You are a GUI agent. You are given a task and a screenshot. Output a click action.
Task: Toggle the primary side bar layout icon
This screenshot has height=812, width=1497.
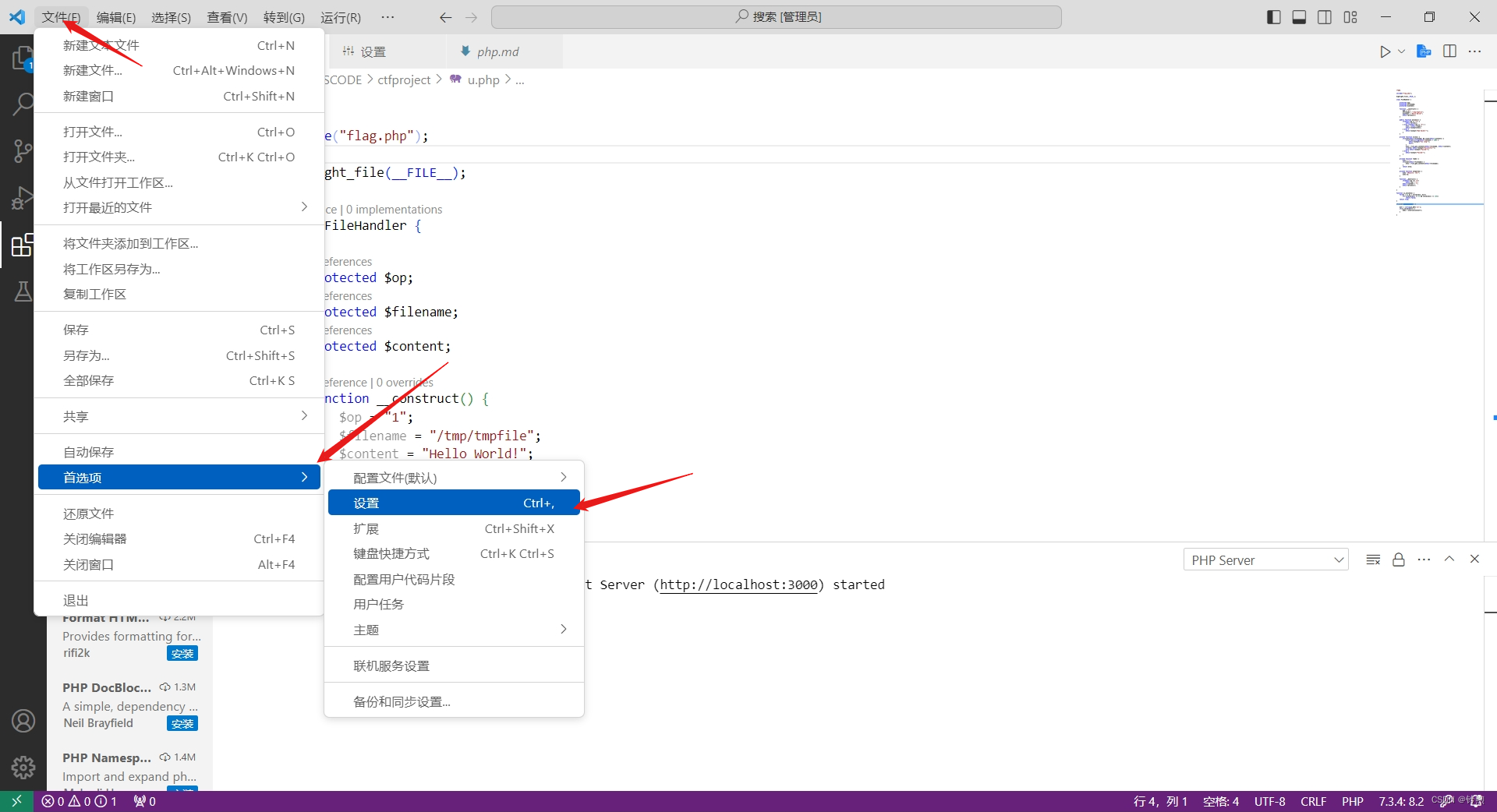click(x=1273, y=17)
